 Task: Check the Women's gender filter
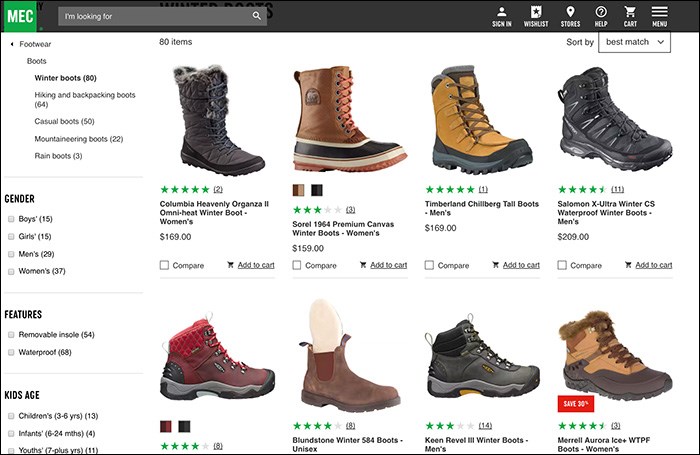click(x=11, y=271)
